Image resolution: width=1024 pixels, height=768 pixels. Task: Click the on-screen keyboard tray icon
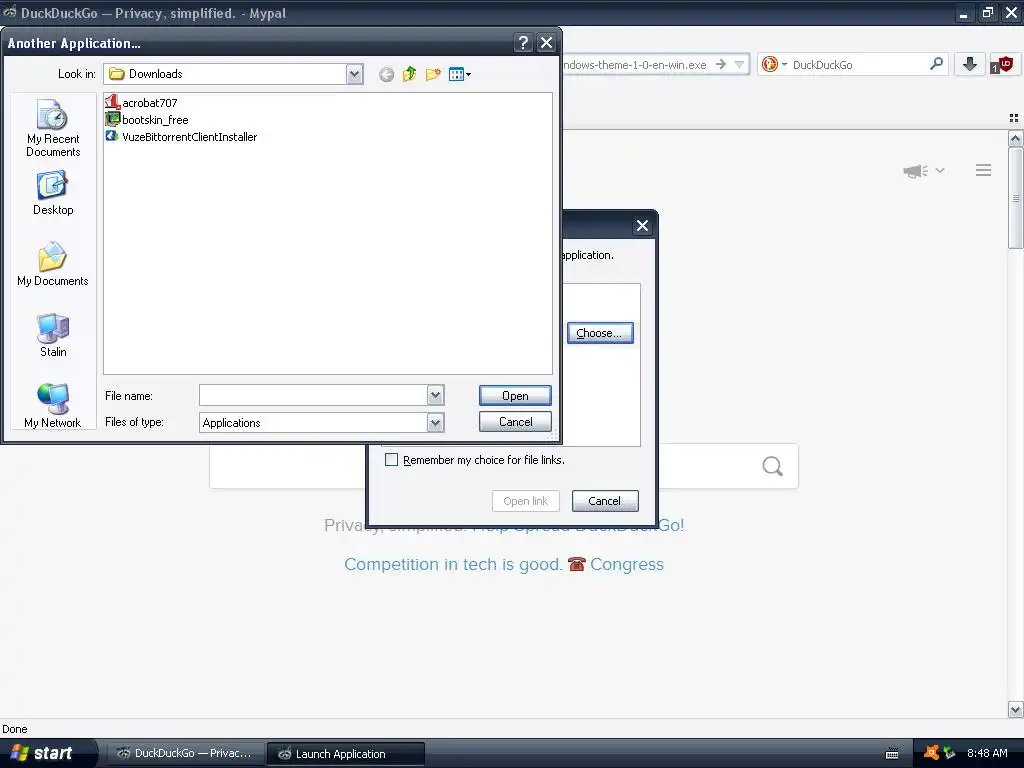coord(891,754)
